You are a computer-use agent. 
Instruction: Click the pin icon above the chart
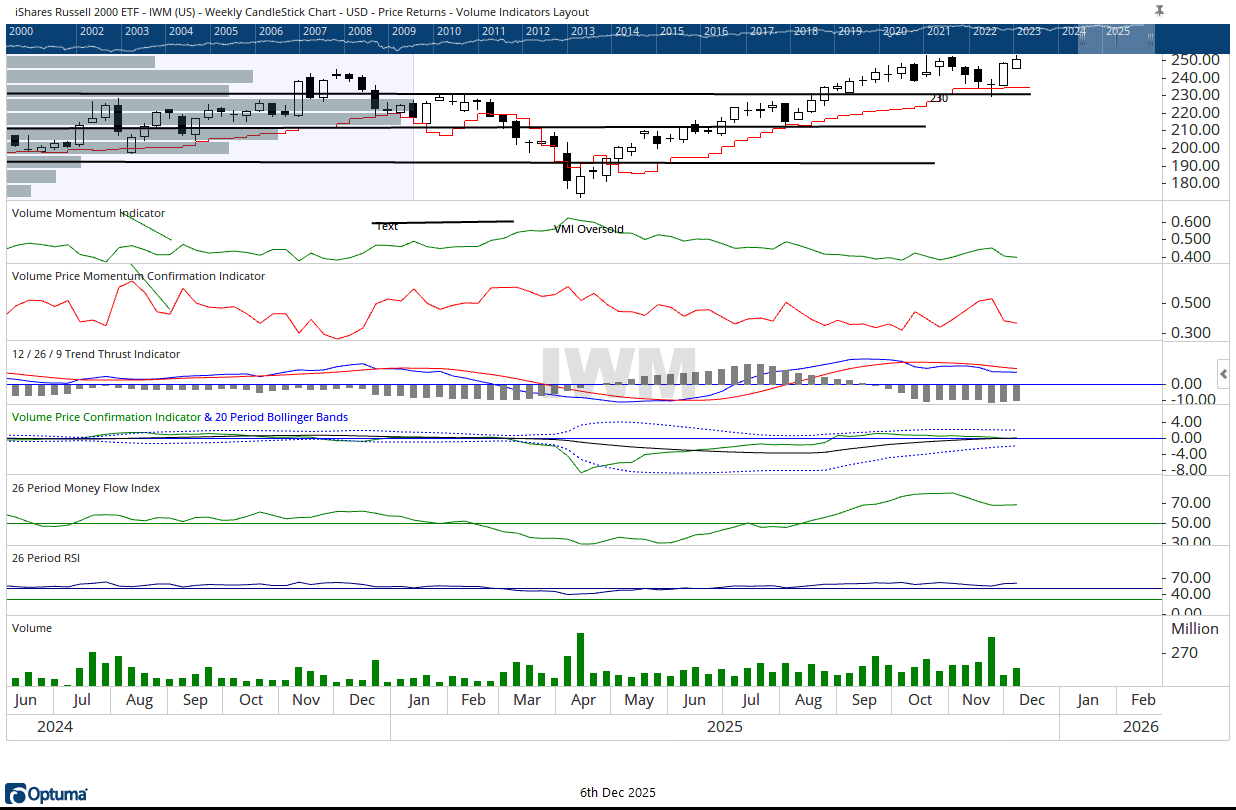pos(1159,10)
